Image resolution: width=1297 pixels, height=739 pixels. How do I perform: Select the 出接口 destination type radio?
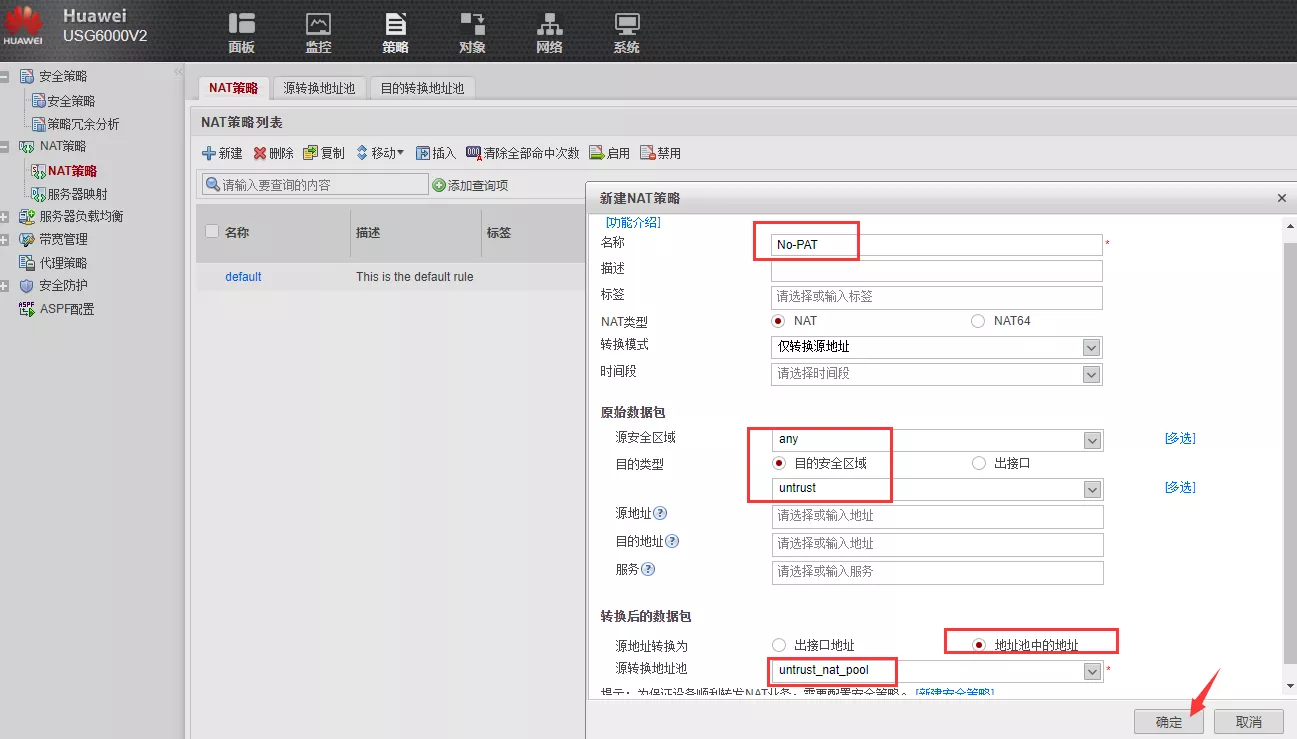tap(979, 463)
